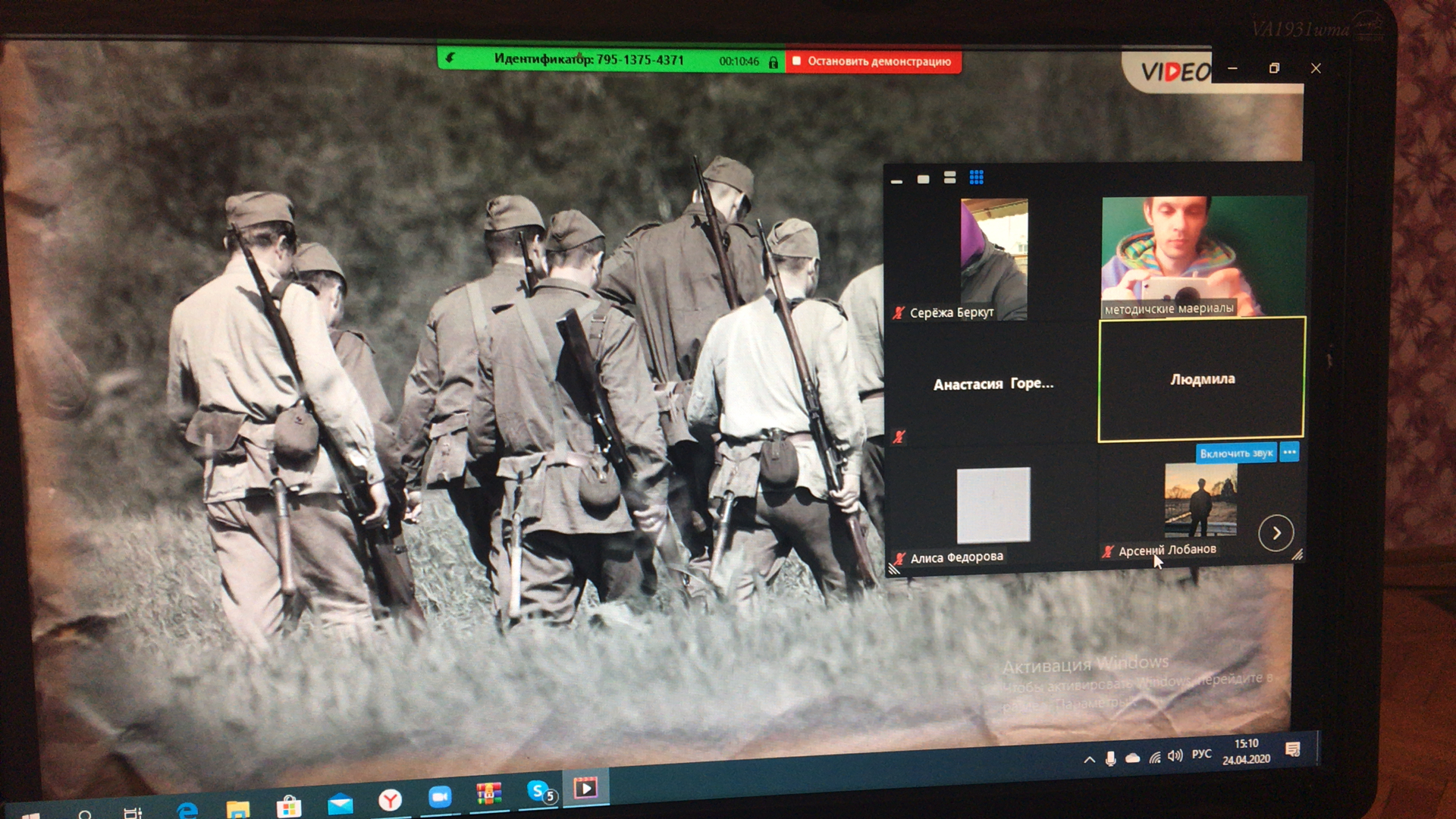The image size is (1456, 819).
Task: Launch Yandex Browser from the taskbar
Action: pos(390,800)
